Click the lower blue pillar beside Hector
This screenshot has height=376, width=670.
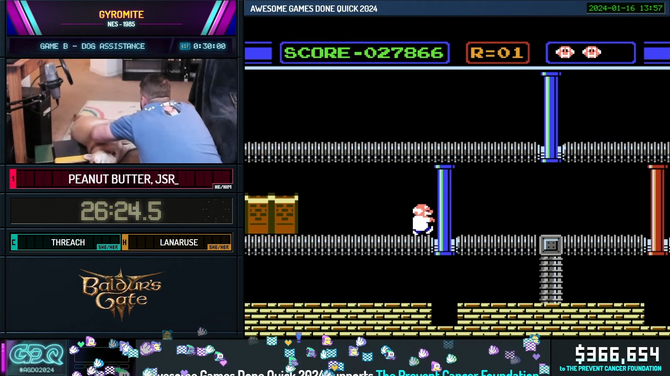pos(444,210)
